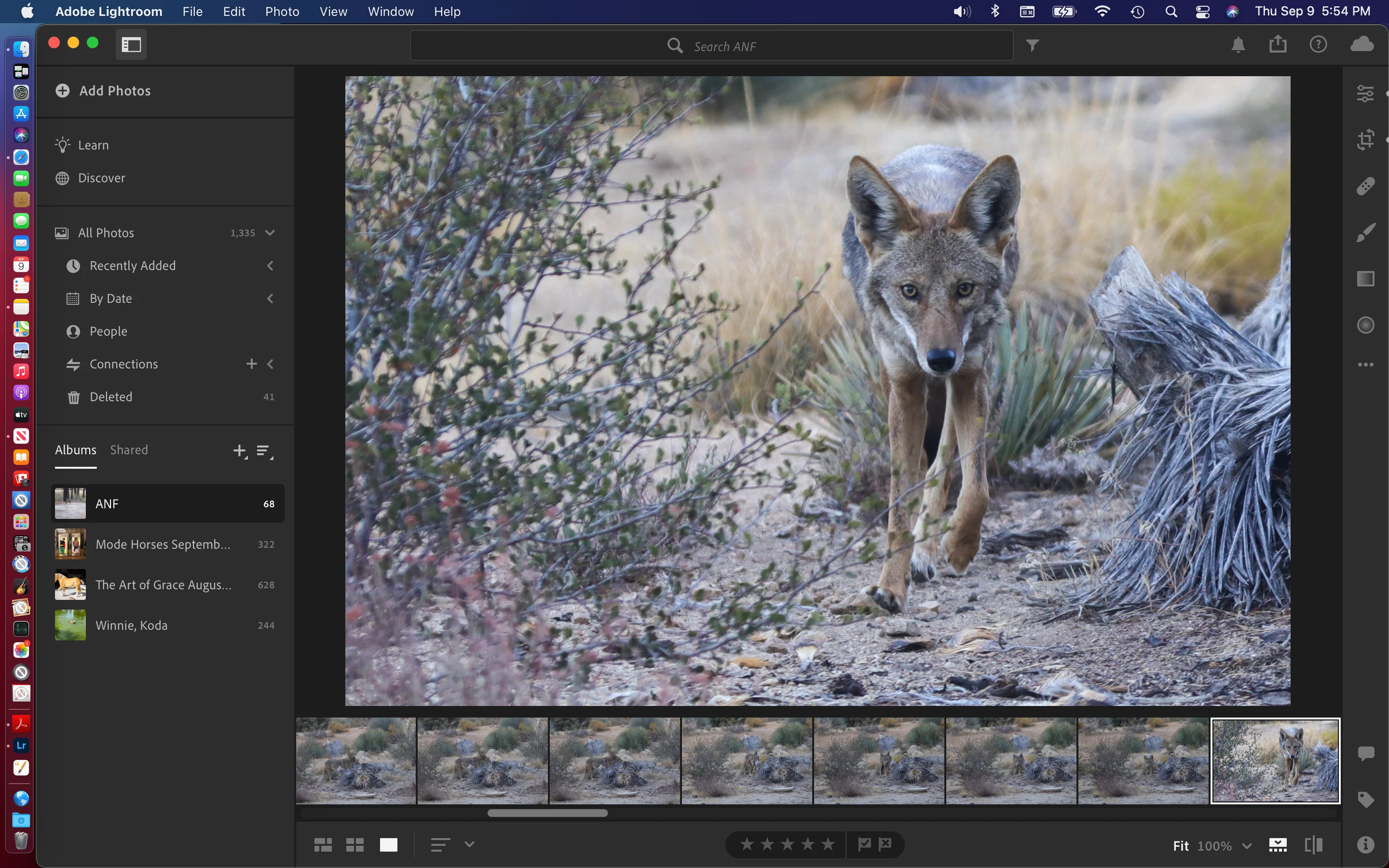Select the Healing Brush tool
Viewport: 1389px width, 868px height.
1365,186
